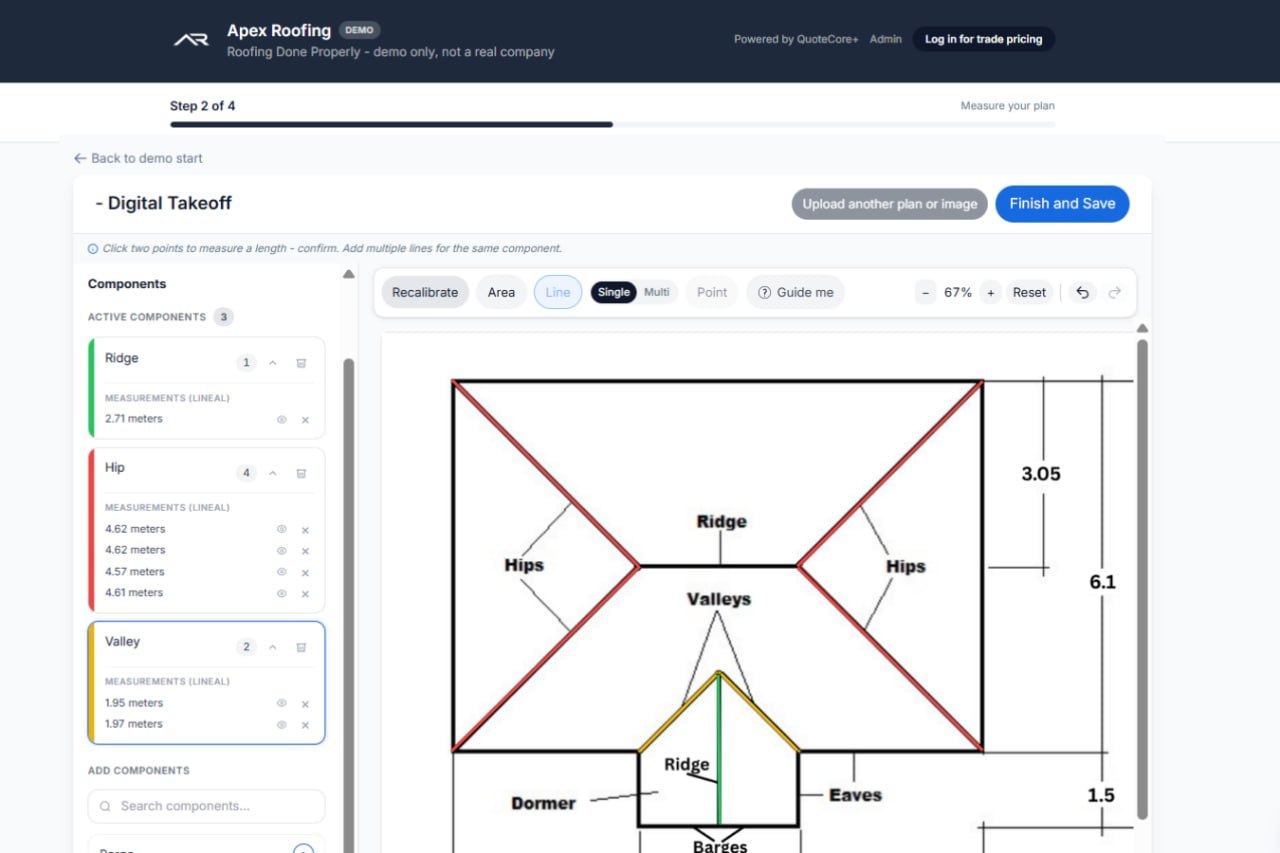Remove the 4.61 meters Hip measurement
The height and width of the screenshot is (853, 1280).
click(x=305, y=594)
